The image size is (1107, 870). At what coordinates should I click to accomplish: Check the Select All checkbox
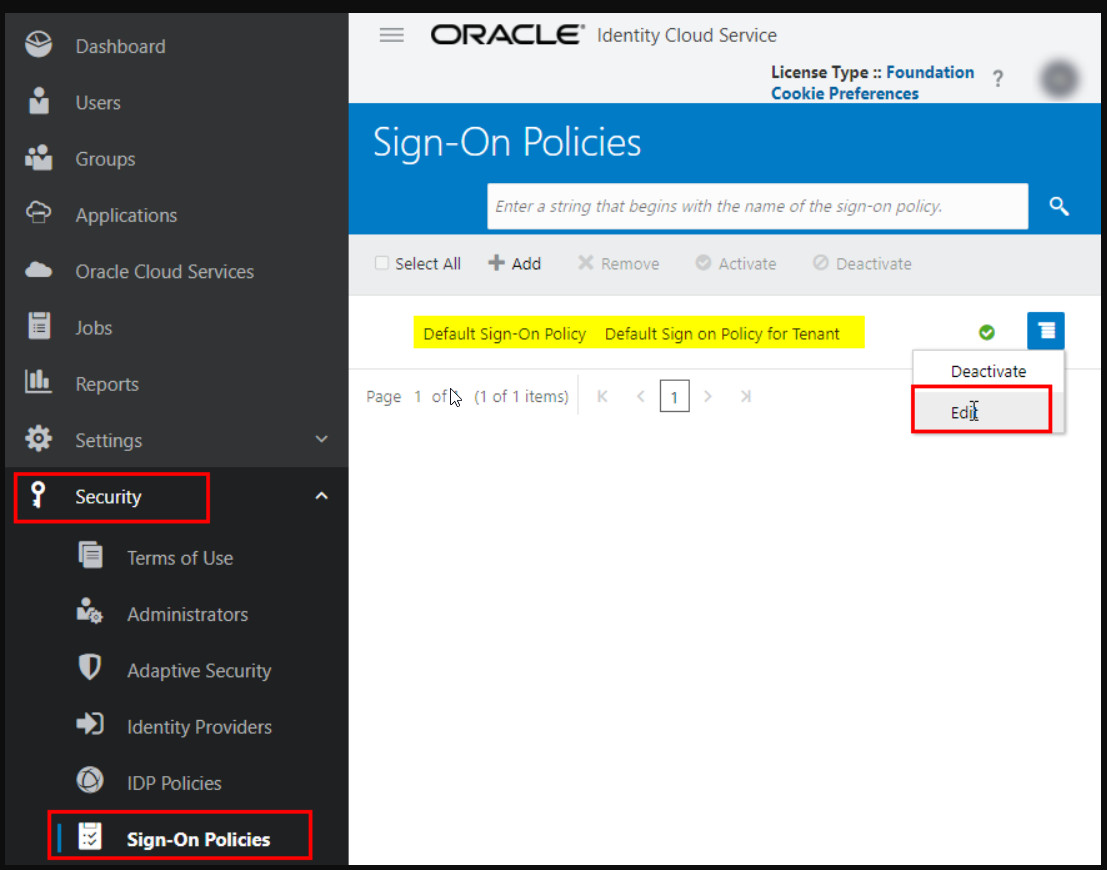coord(382,263)
